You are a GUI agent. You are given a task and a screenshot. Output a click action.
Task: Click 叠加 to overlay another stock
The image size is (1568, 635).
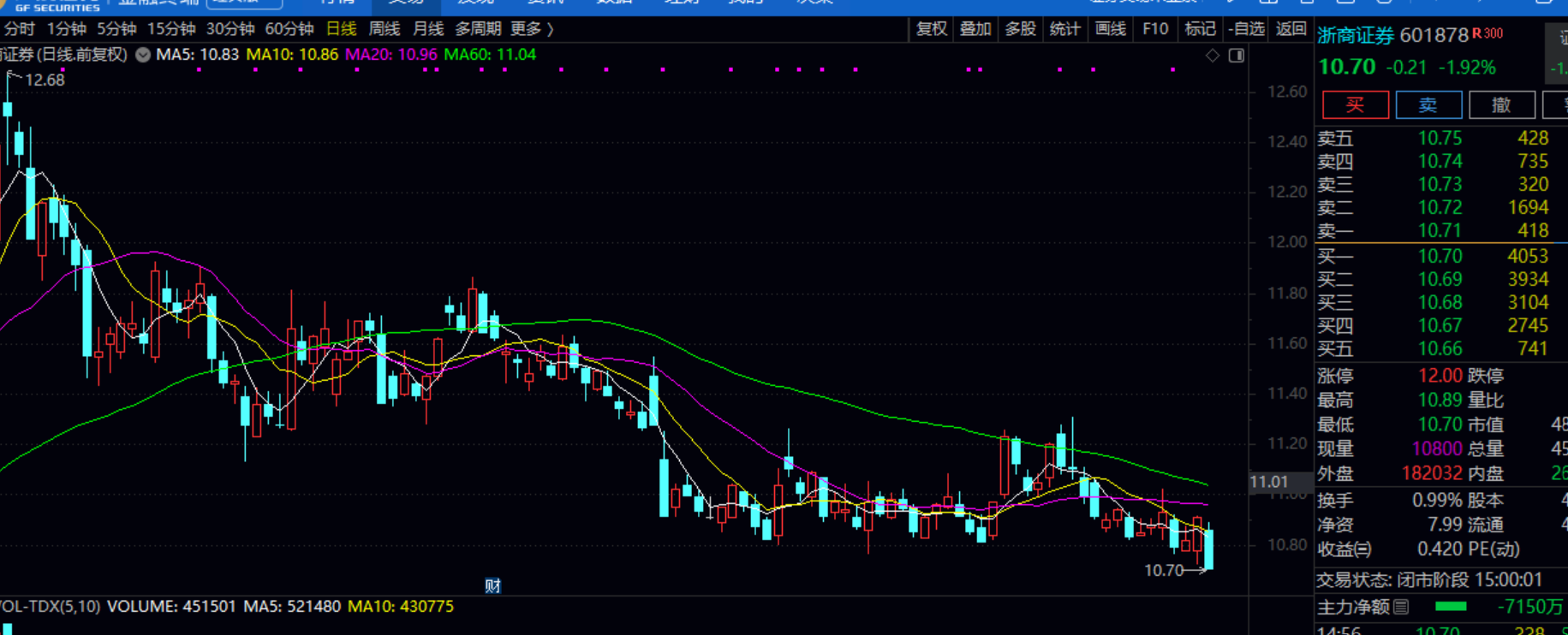pyautogui.click(x=975, y=29)
